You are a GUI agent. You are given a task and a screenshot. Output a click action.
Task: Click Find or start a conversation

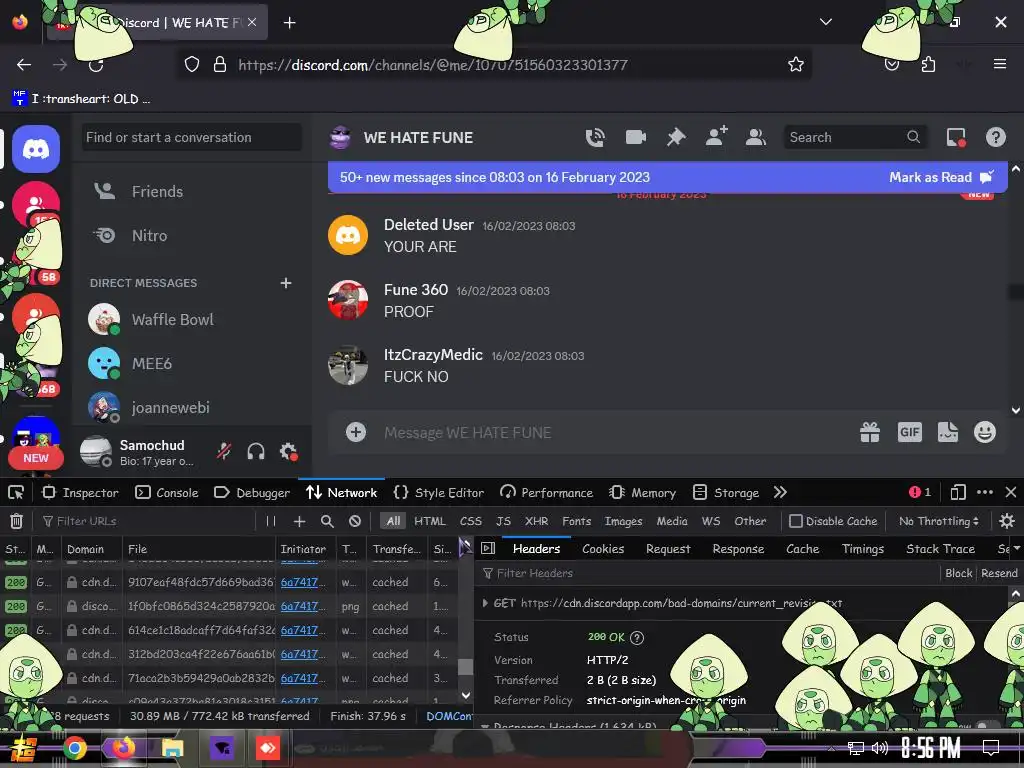192,137
